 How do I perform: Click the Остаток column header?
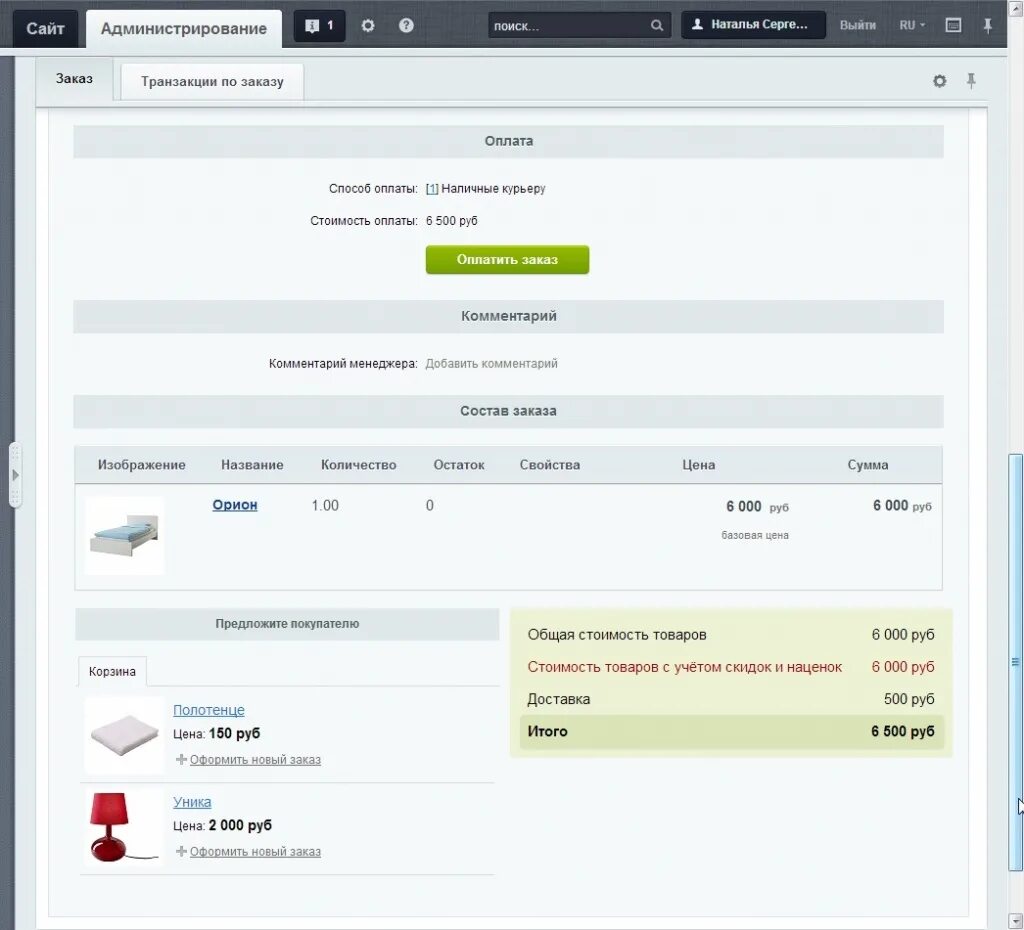point(459,465)
